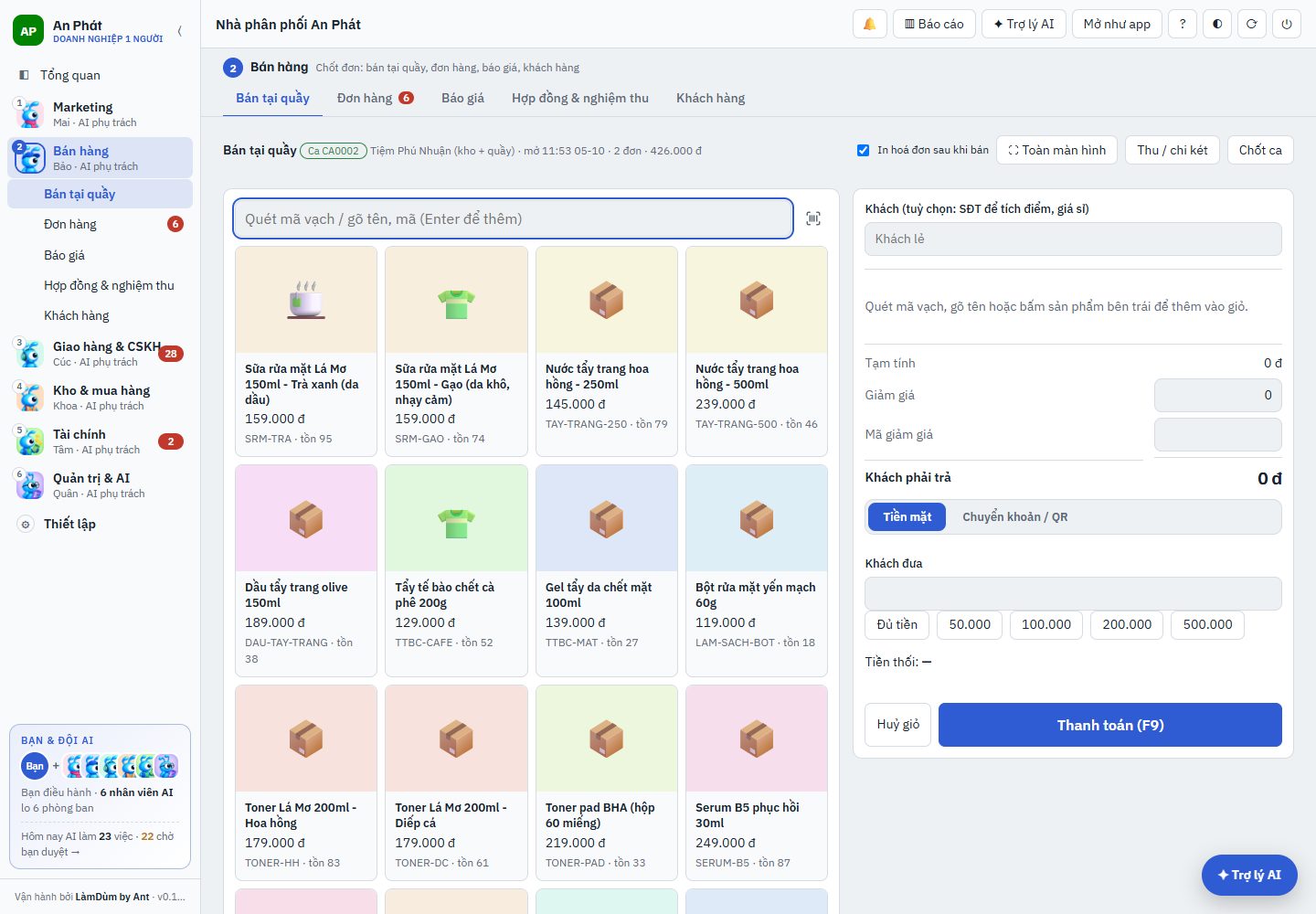The image size is (1316, 914).
Task: Add Tẩy tế bào chết cà phê 200g
Action: click(x=456, y=570)
